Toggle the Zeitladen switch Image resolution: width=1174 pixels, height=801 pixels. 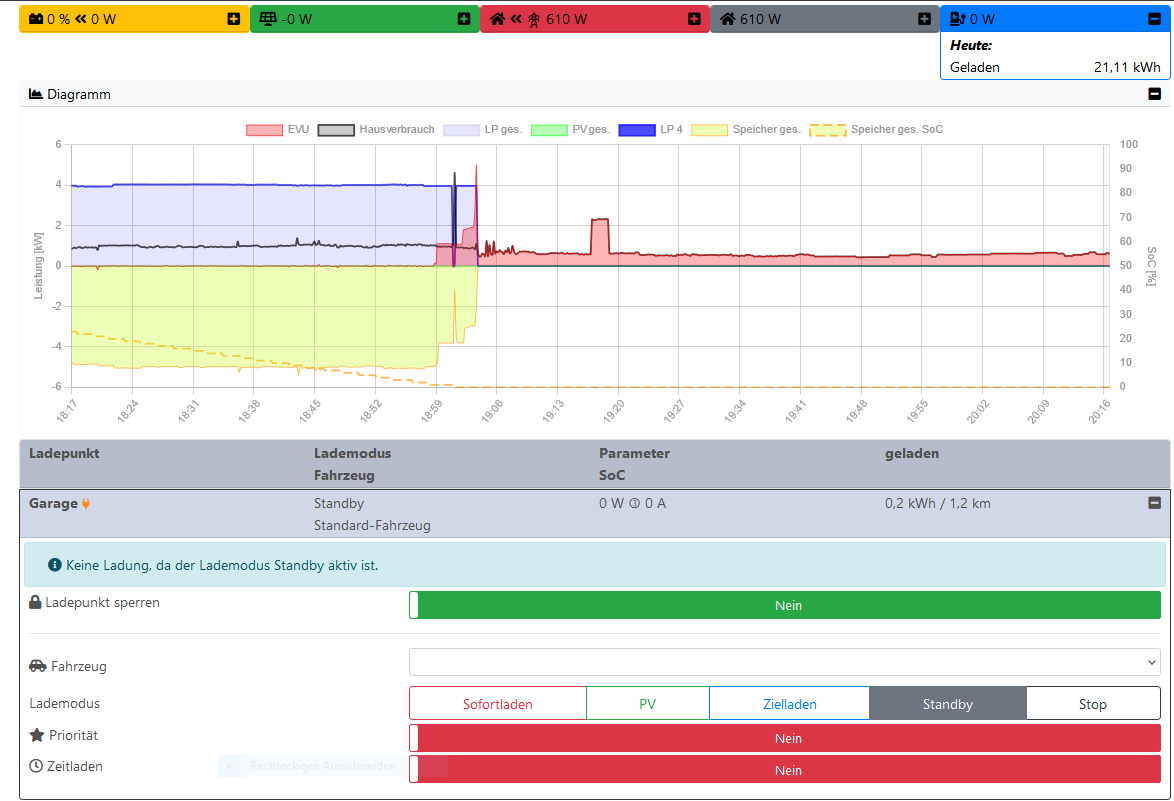coord(785,770)
